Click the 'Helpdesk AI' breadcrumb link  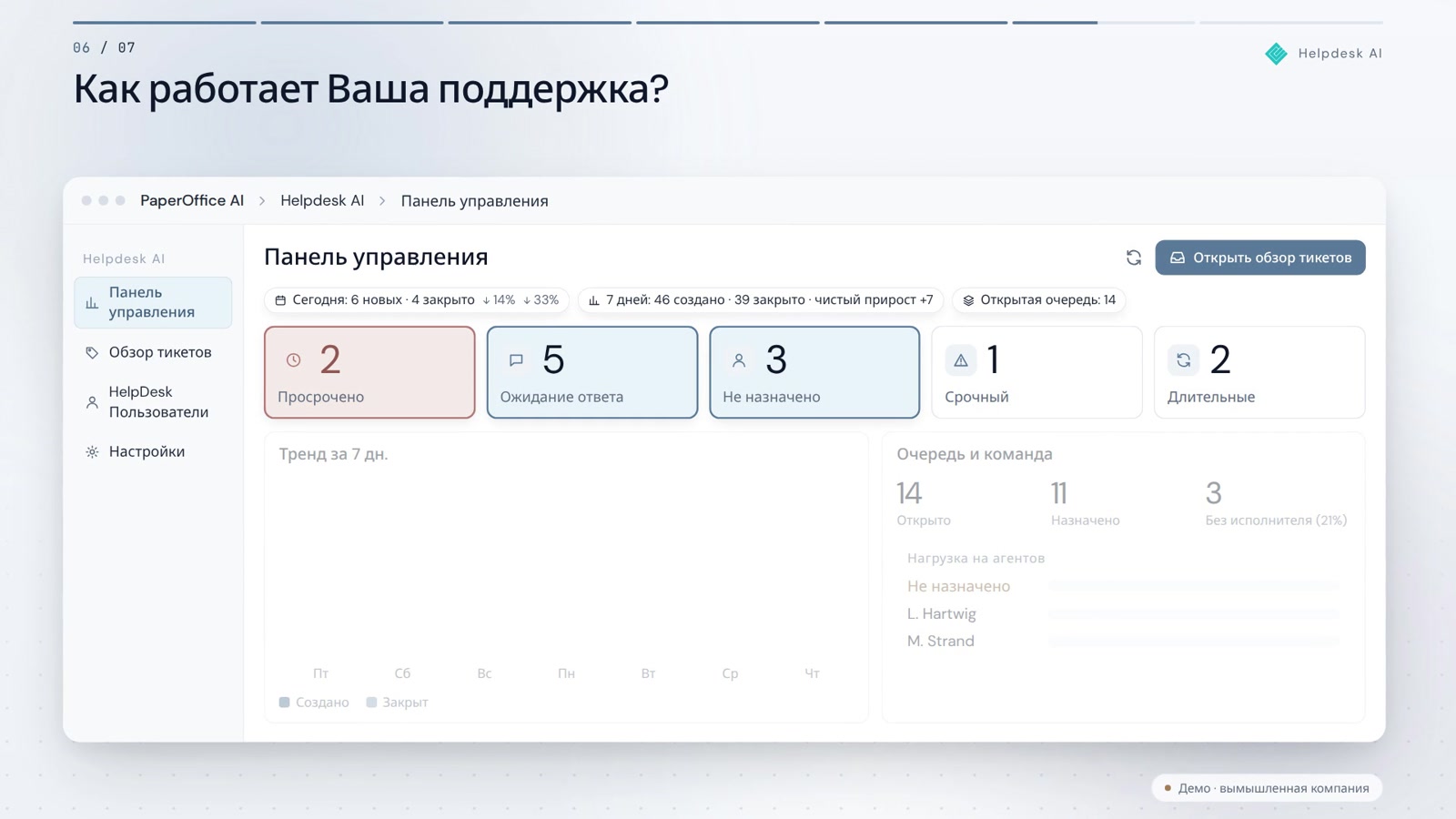[x=322, y=201]
